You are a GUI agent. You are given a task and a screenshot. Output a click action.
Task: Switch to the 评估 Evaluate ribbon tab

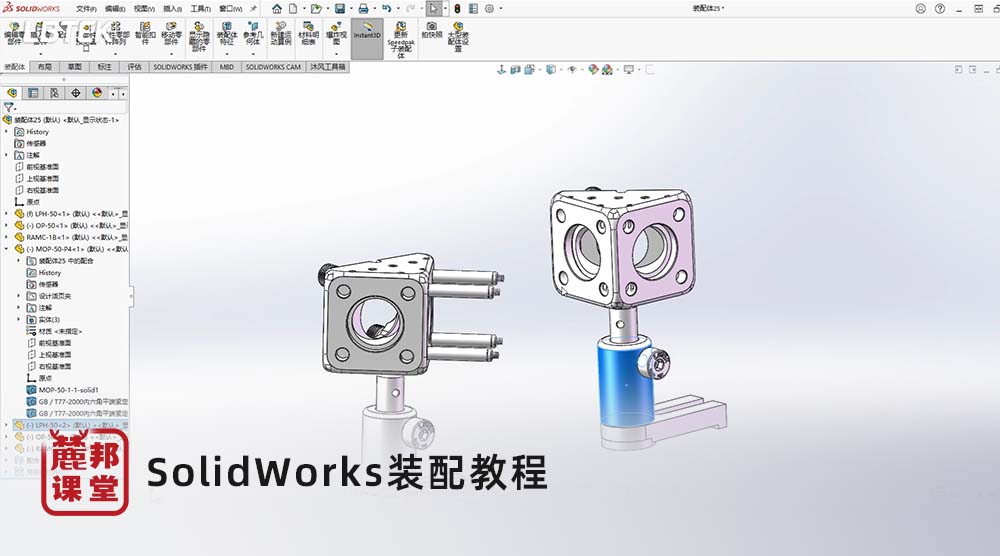[x=134, y=66]
